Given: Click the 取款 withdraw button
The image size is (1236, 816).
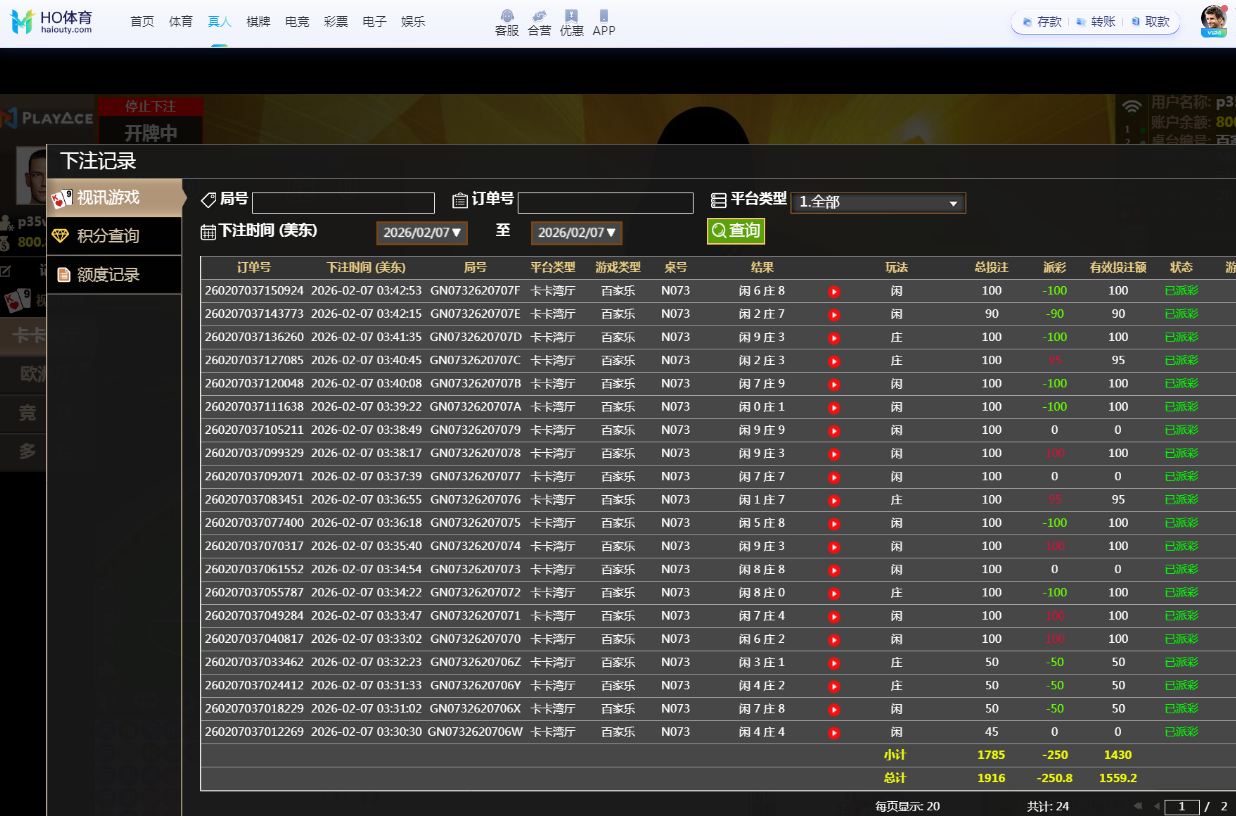Looking at the screenshot, I should click(1149, 22).
